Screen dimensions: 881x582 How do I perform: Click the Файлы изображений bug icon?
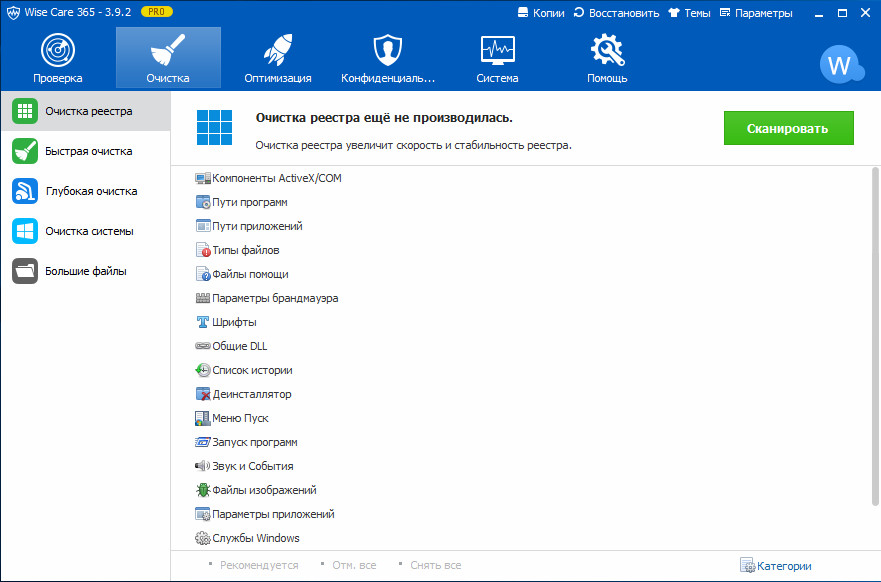coord(202,490)
